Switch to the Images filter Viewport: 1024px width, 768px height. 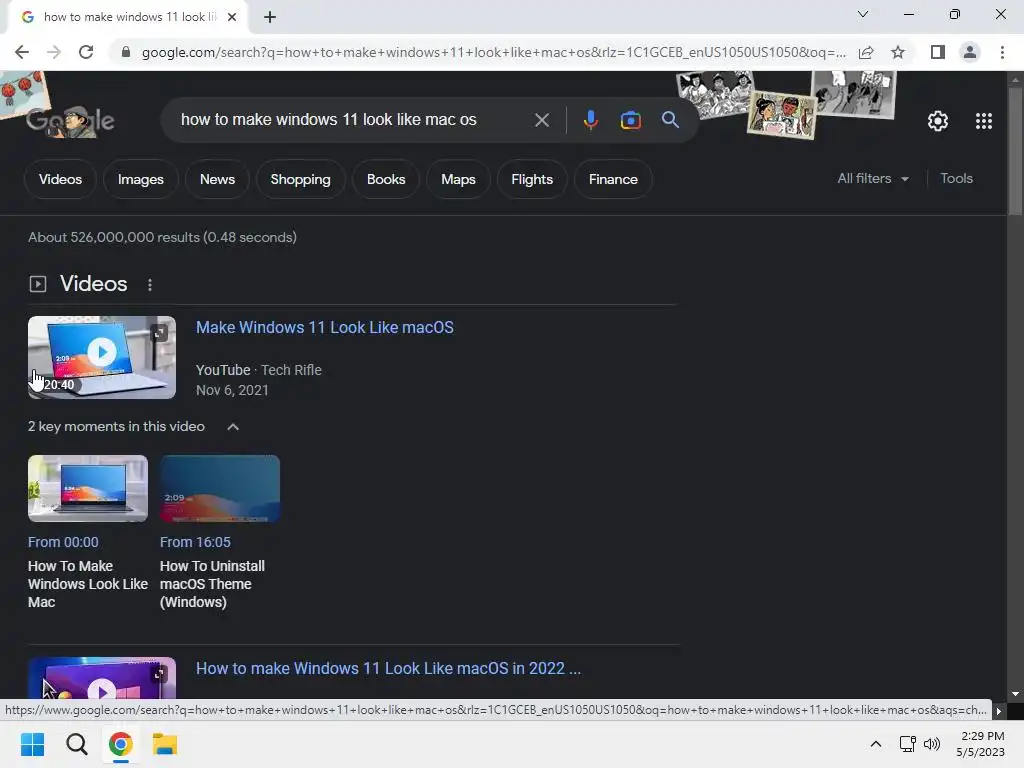pos(140,179)
